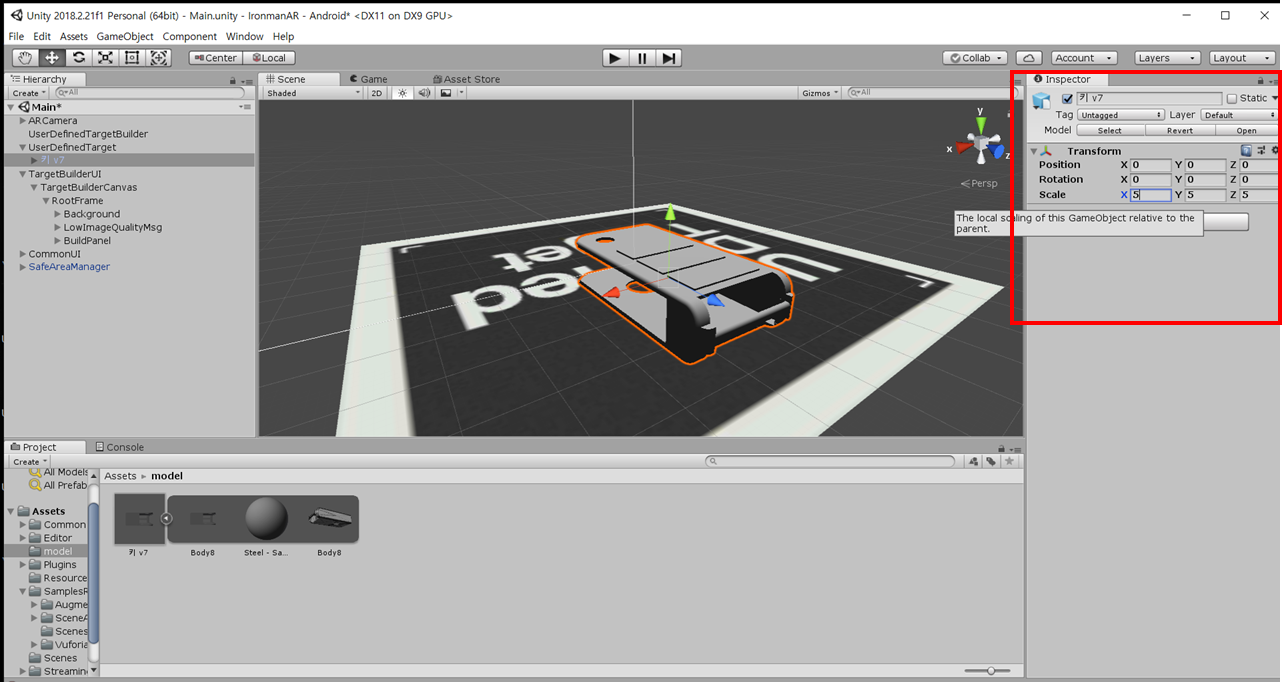Search project assets by type icon

(974, 461)
